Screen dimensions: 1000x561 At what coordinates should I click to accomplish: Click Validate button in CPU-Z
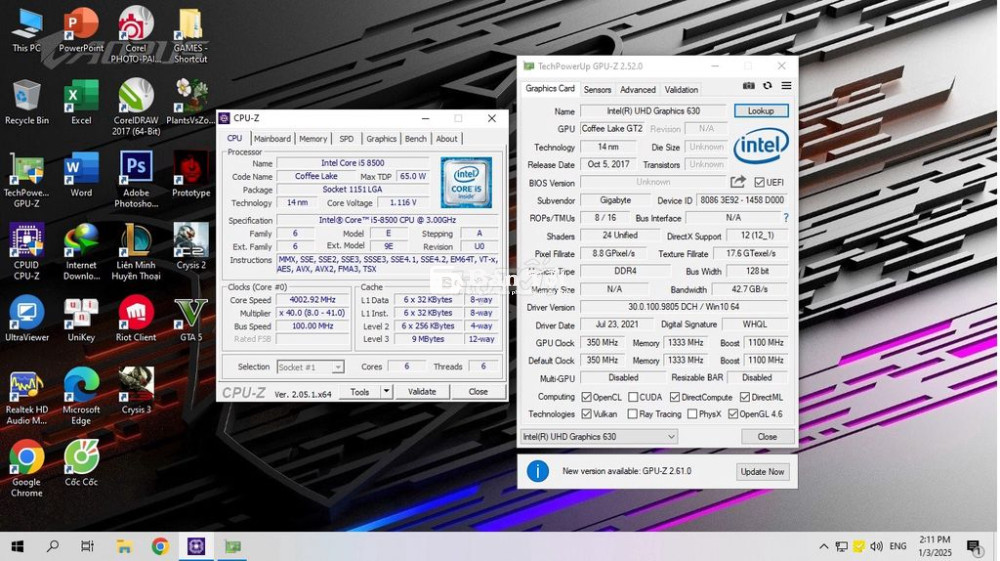pyautogui.click(x=422, y=391)
